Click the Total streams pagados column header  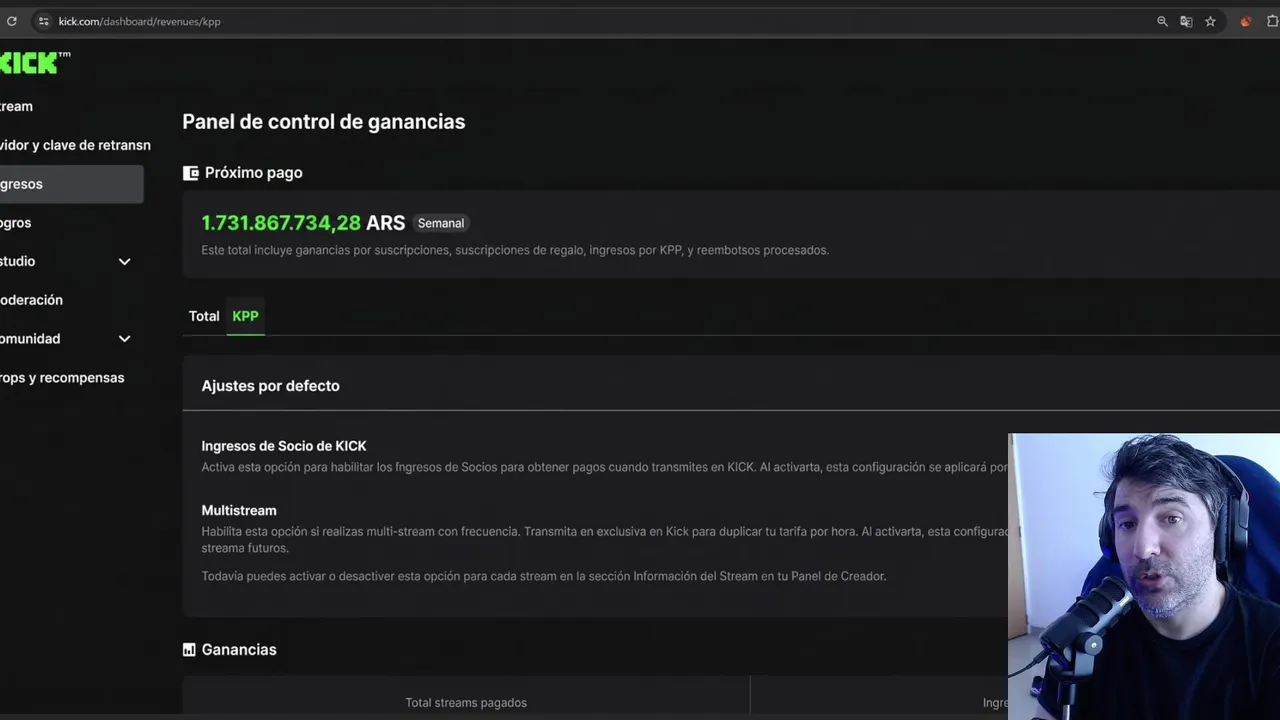[x=466, y=703]
